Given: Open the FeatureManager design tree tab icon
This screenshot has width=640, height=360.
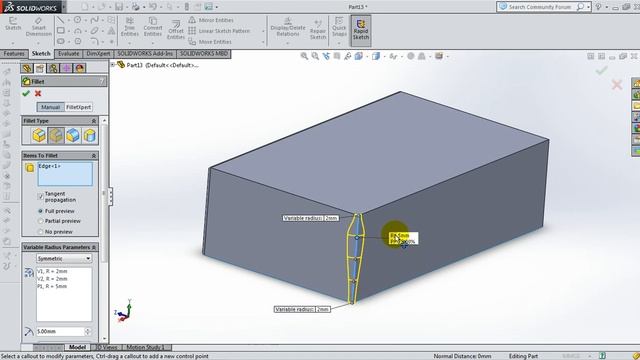Looking at the screenshot, I should coord(27,68).
